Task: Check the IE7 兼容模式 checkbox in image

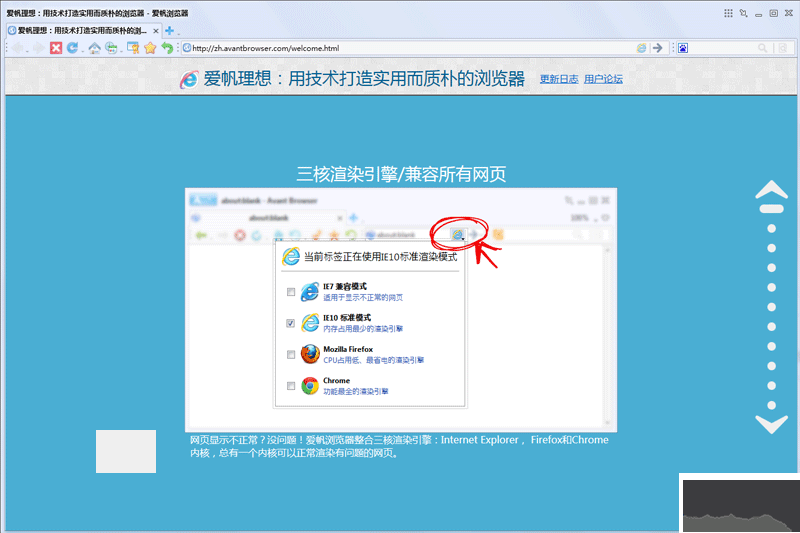Action: [x=291, y=292]
